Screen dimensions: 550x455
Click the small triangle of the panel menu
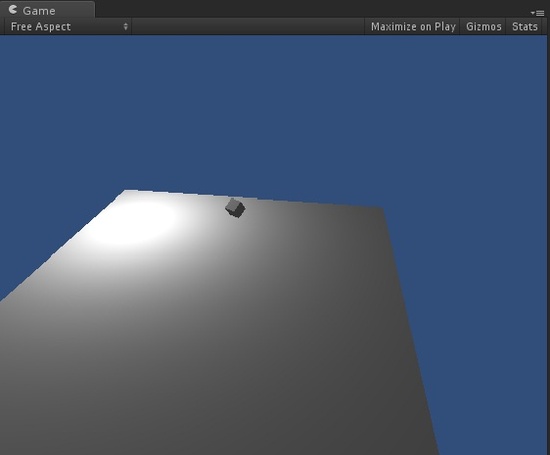(532, 13)
